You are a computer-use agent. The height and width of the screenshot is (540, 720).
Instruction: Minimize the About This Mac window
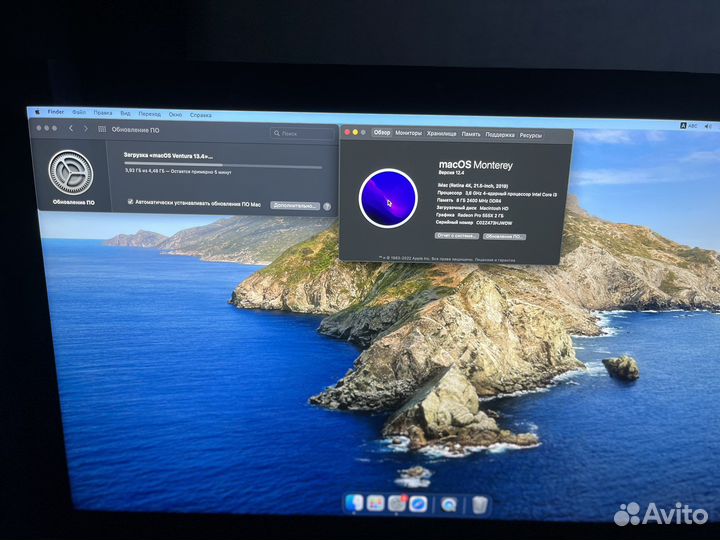click(355, 132)
